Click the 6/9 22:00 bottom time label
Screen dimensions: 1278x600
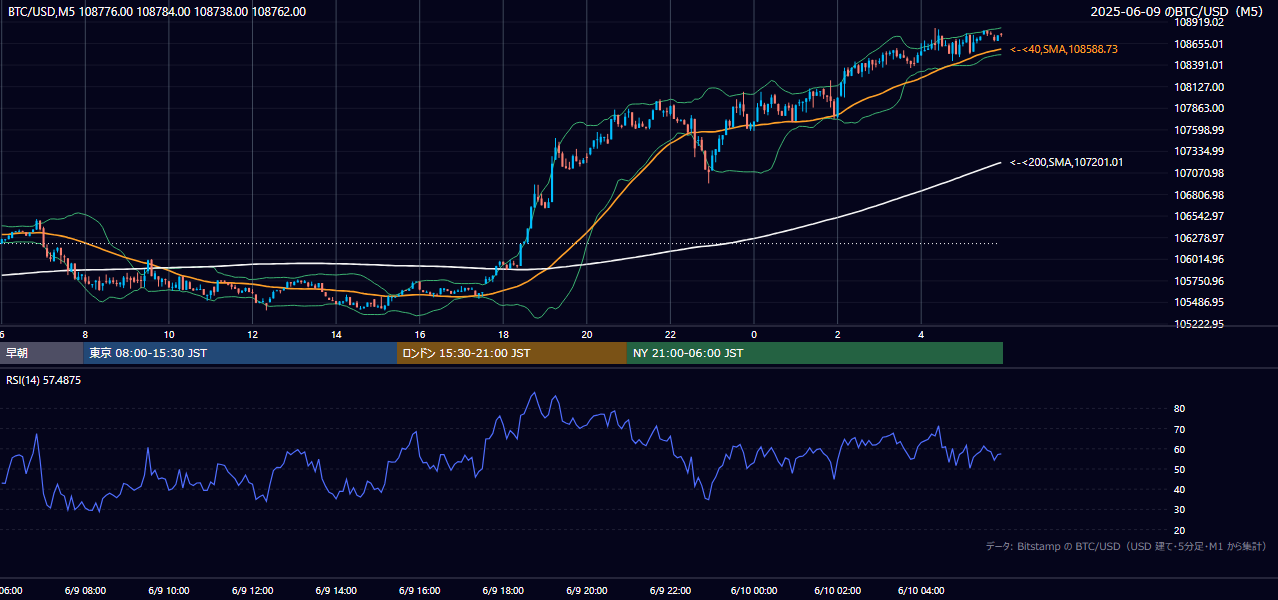(670, 591)
